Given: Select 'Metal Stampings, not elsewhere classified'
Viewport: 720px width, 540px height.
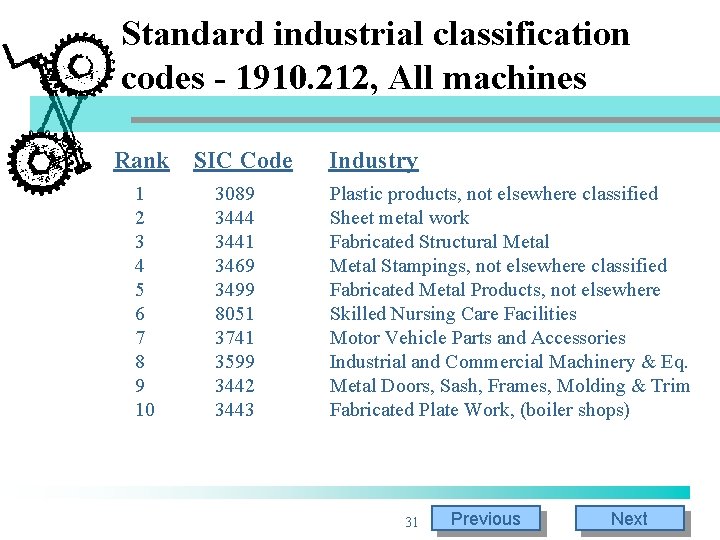Looking at the screenshot, I should [498, 266].
